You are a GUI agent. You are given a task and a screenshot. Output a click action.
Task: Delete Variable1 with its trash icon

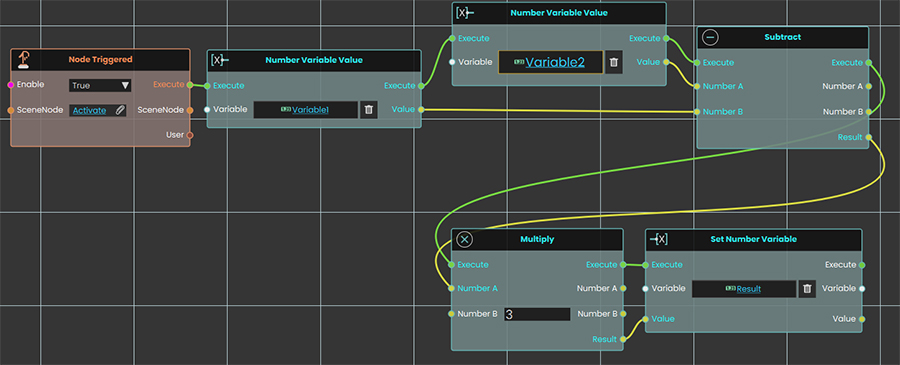(x=368, y=110)
